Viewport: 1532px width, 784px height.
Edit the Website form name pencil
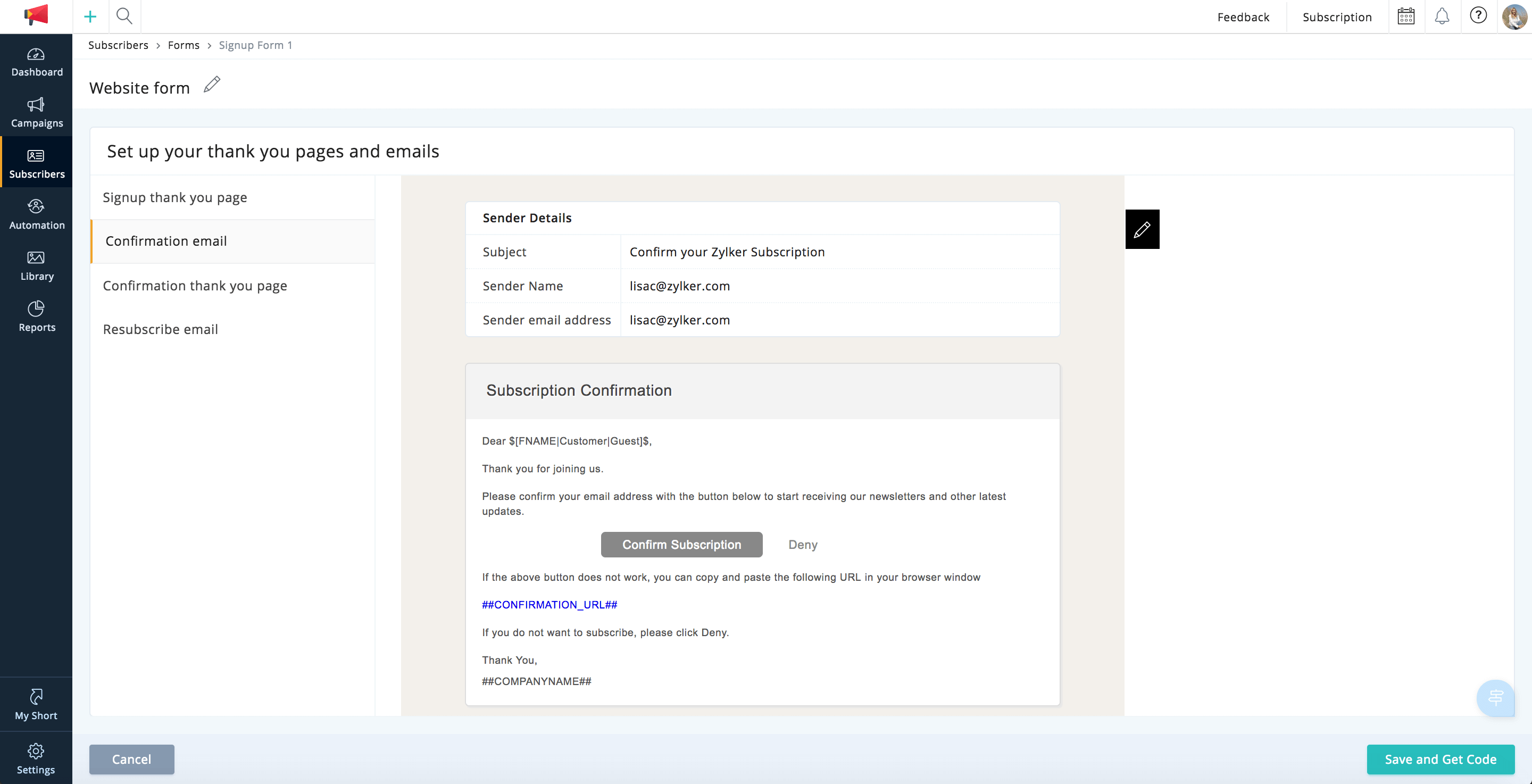(212, 85)
